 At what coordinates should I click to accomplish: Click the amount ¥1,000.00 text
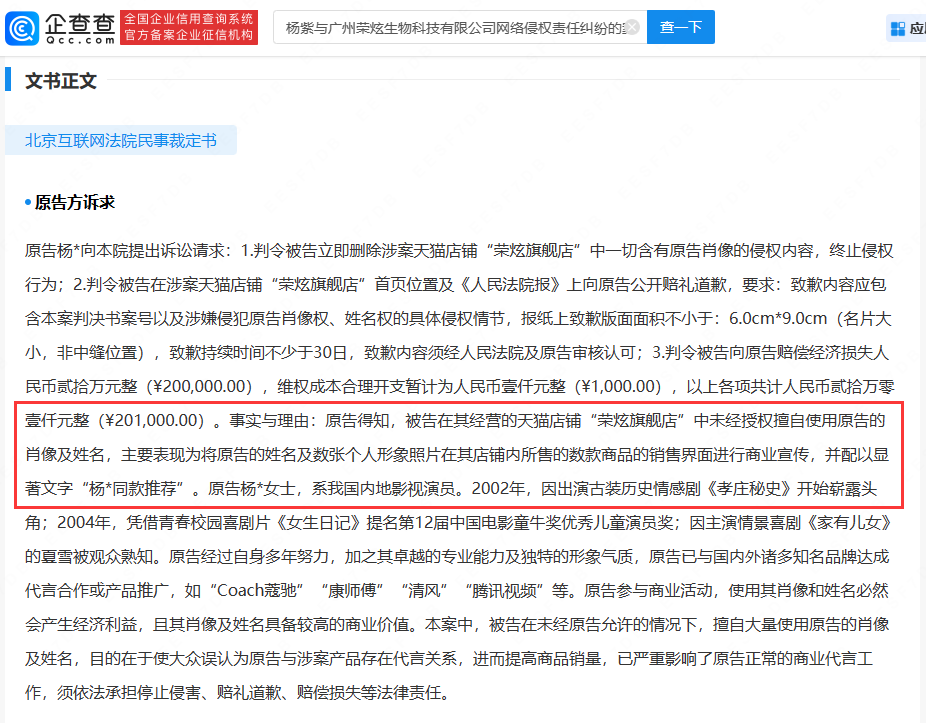click(621, 387)
